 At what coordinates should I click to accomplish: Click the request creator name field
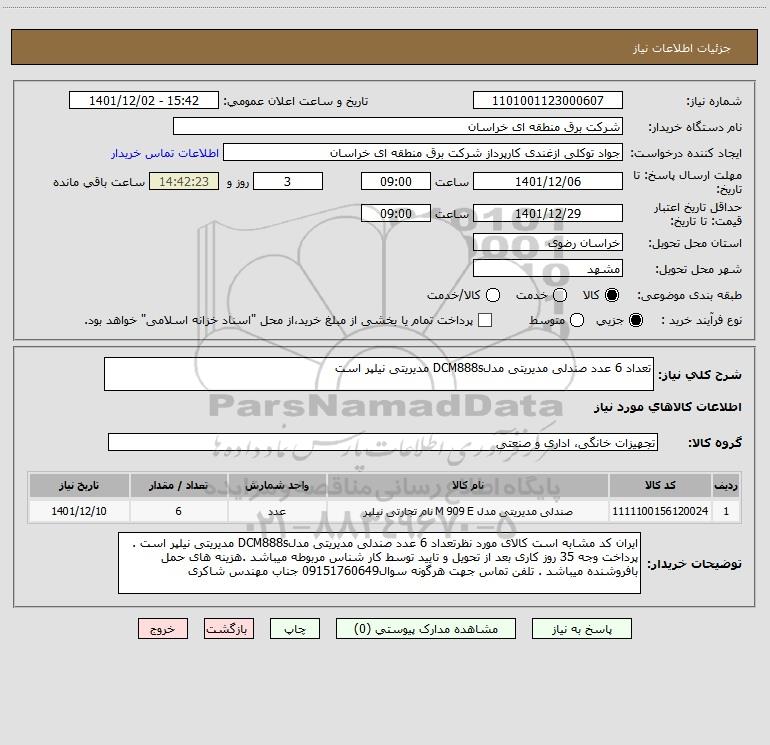423,152
